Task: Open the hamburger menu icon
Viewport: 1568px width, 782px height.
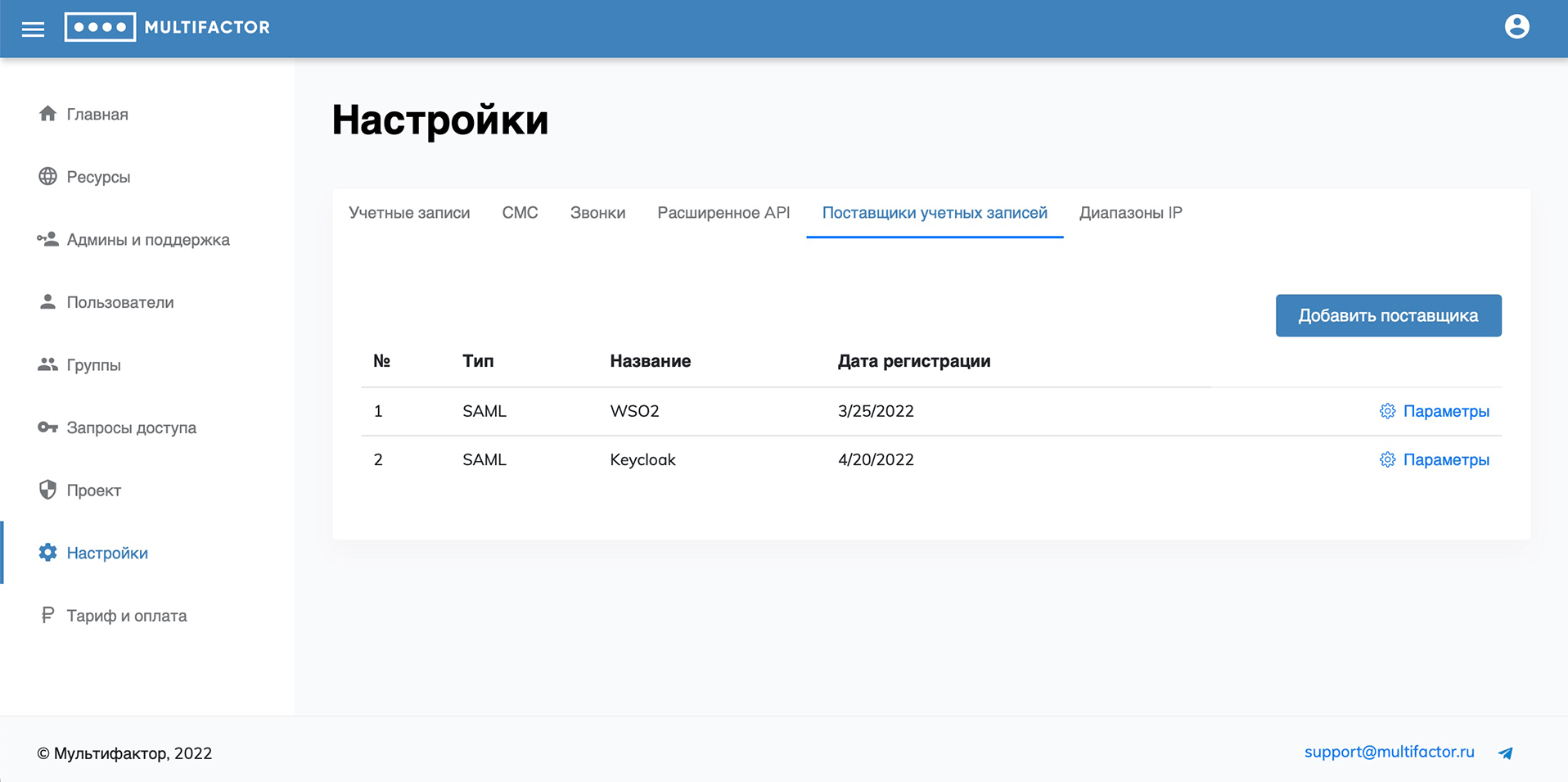Action: pyautogui.click(x=33, y=29)
